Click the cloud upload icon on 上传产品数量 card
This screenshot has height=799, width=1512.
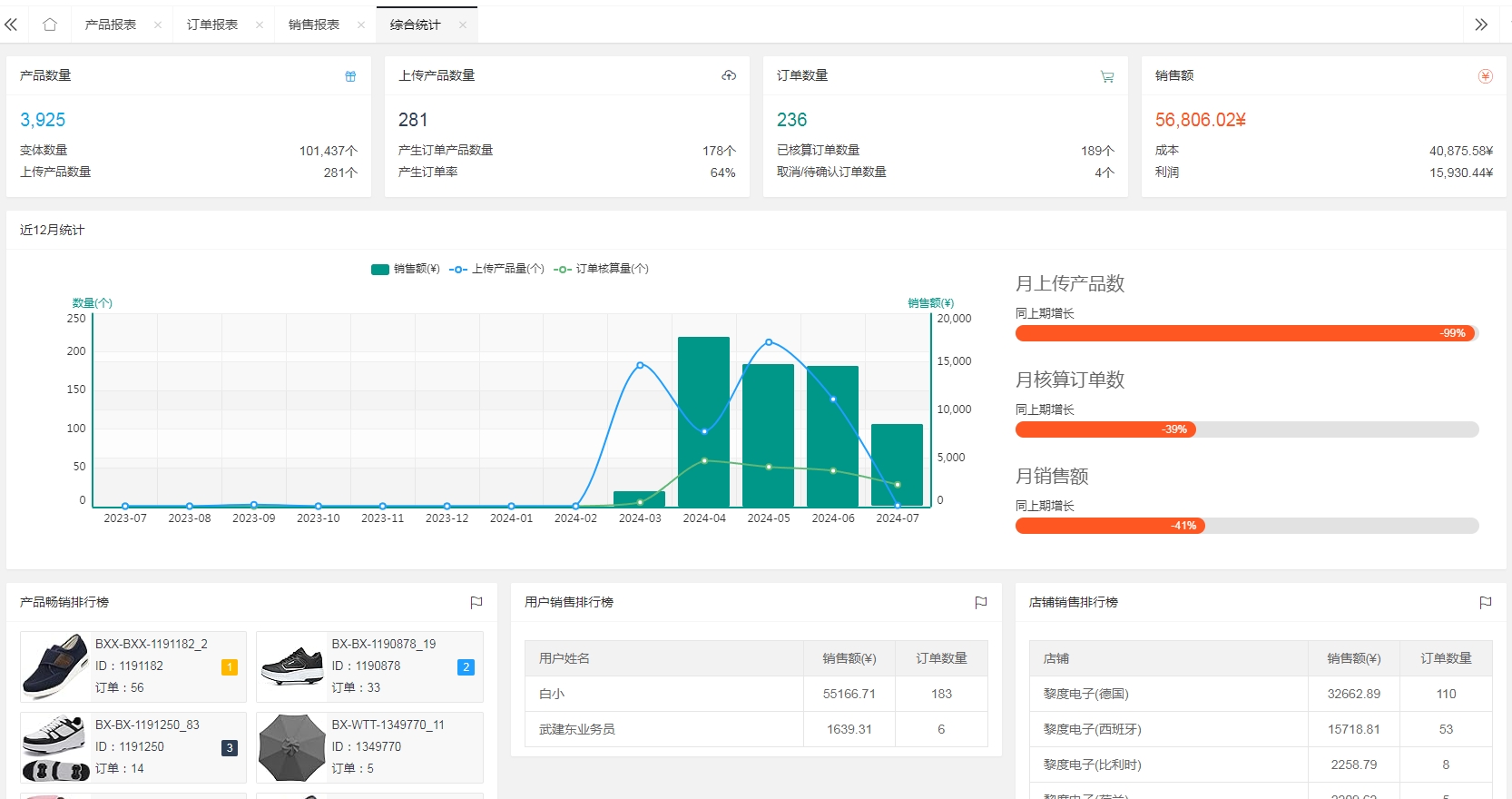[729, 75]
